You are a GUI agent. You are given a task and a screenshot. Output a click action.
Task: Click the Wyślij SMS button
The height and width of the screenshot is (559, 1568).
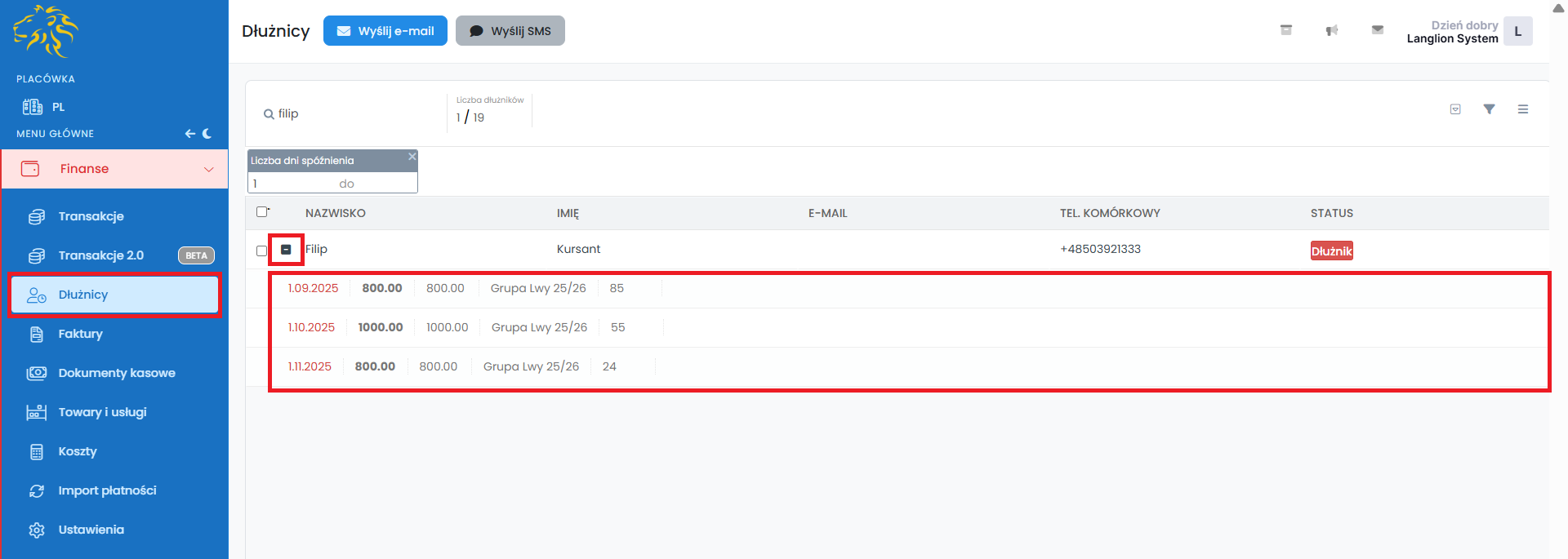point(510,31)
